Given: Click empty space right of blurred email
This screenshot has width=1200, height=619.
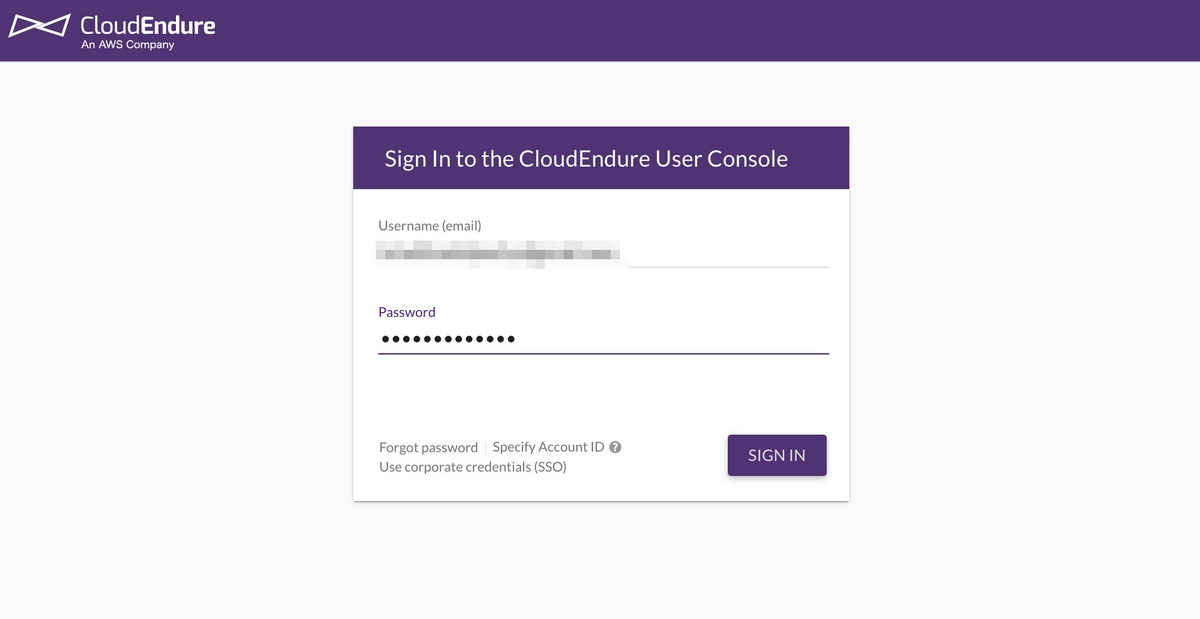Looking at the screenshot, I should click(728, 252).
